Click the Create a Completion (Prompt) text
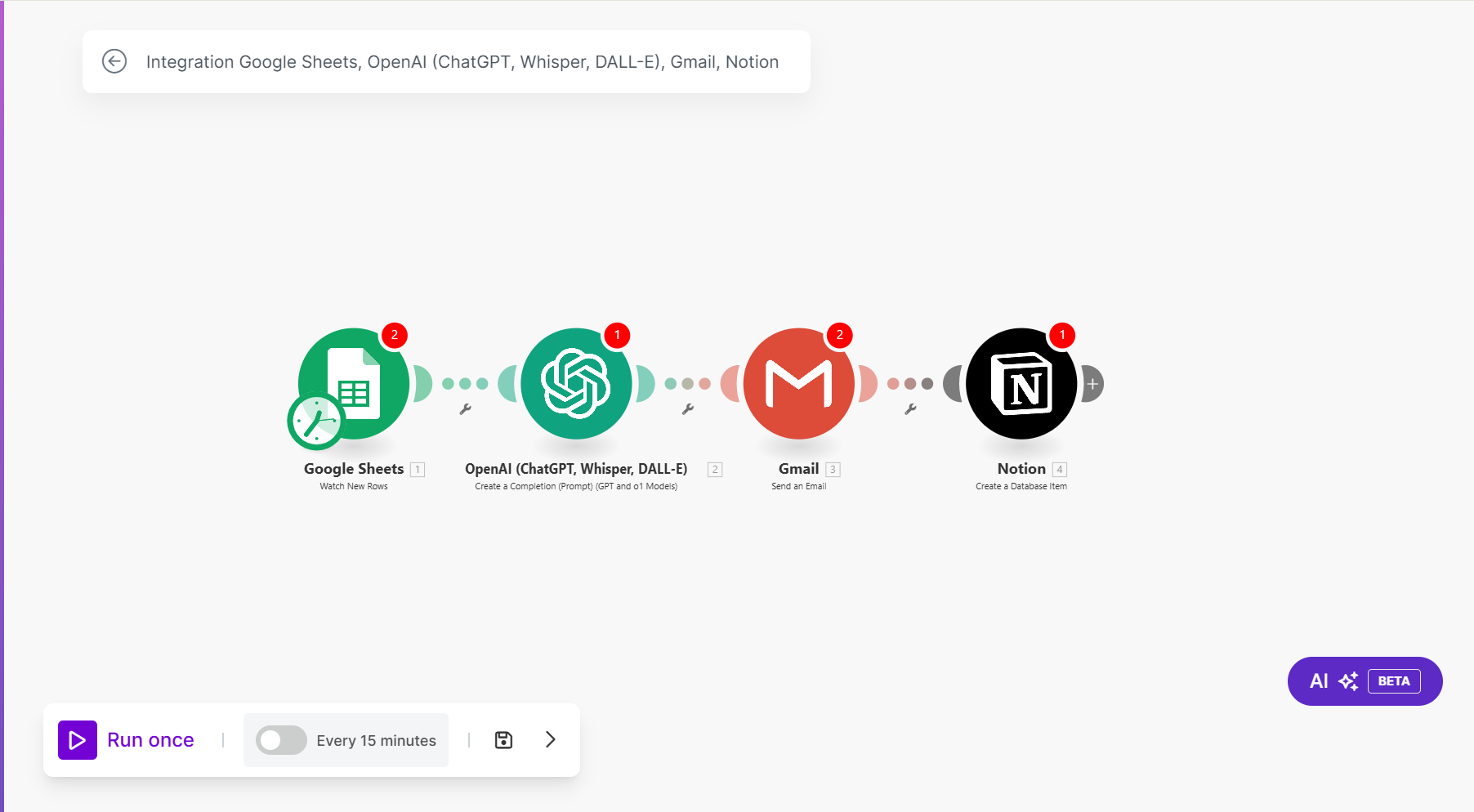The image size is (1474, 812). pos(576,486)
